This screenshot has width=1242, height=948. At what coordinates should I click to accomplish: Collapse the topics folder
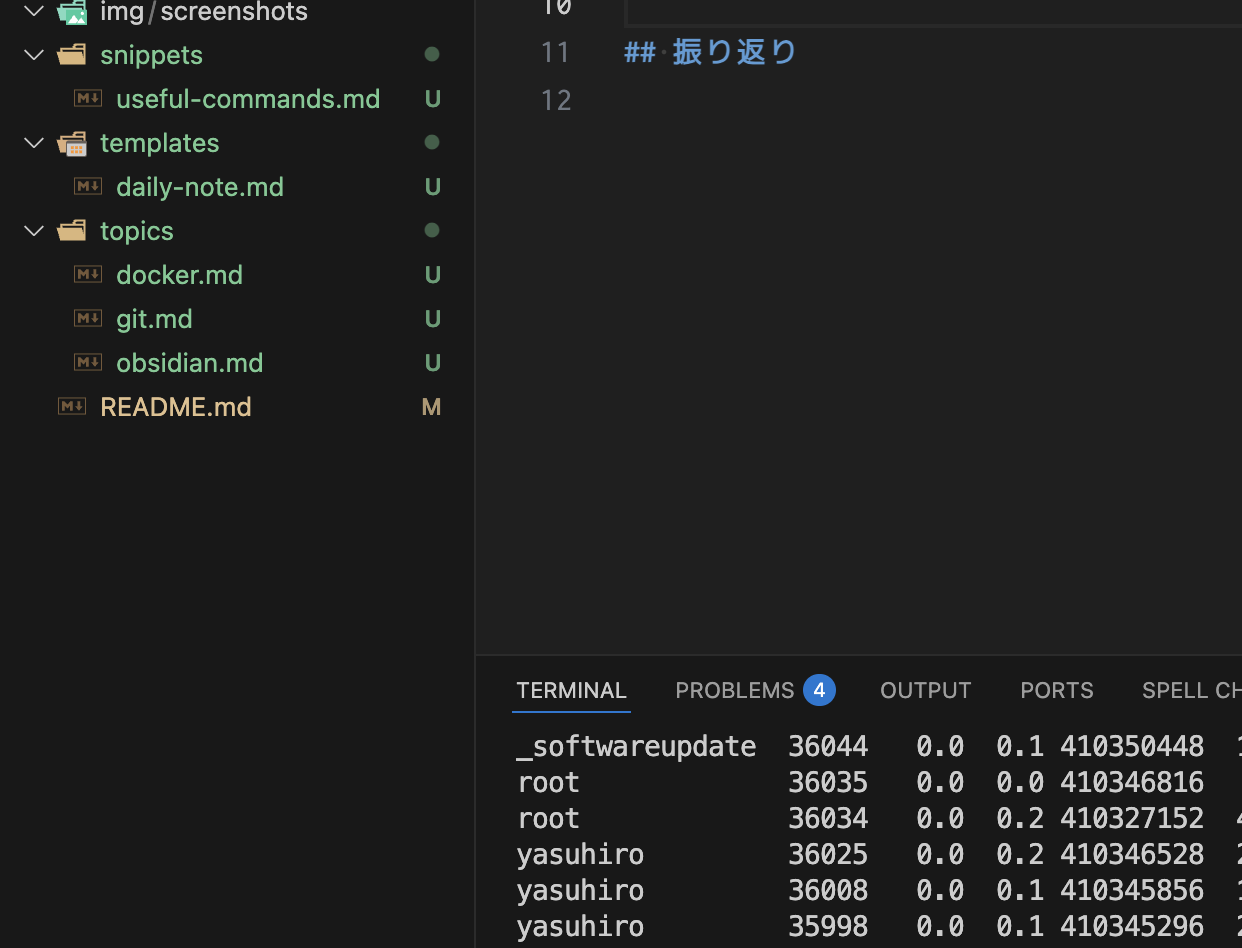pos(33,230)
